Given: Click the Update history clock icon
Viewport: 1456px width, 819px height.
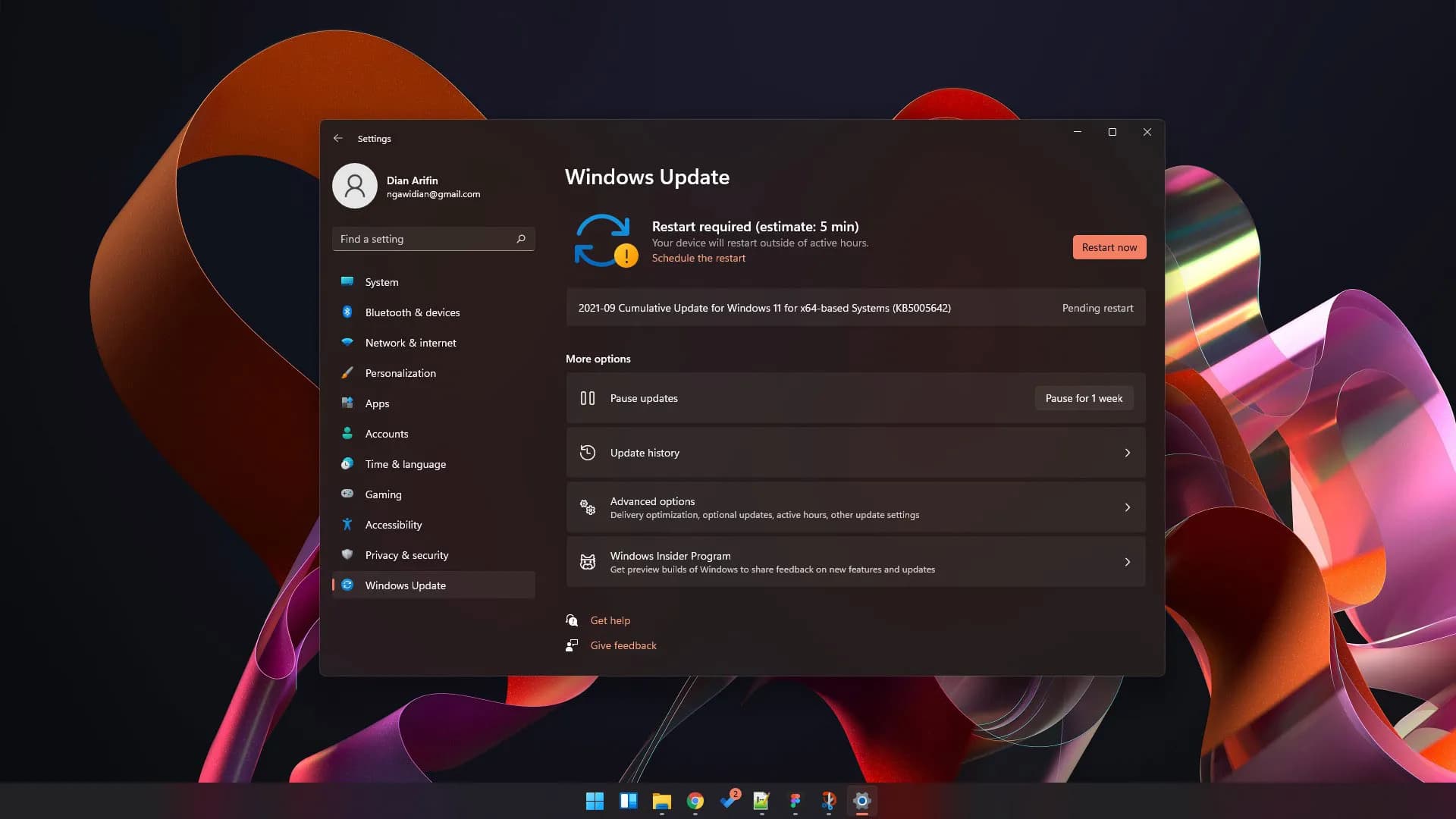Looking at the screenshot, I should [x=588, y=453].
